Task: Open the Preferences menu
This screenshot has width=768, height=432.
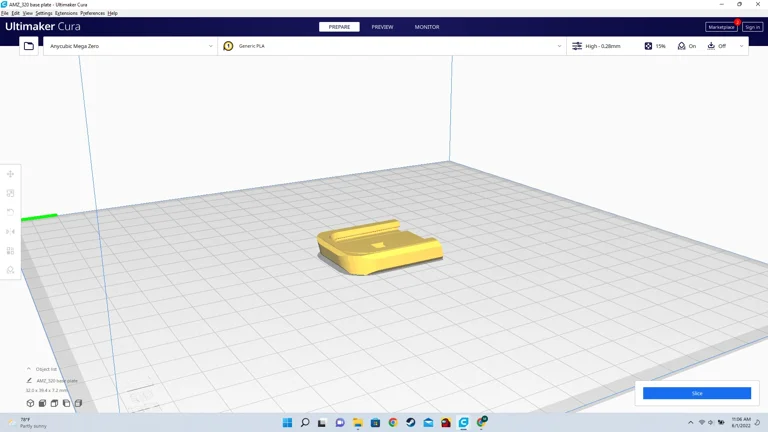Action: (x=92, y=13)
